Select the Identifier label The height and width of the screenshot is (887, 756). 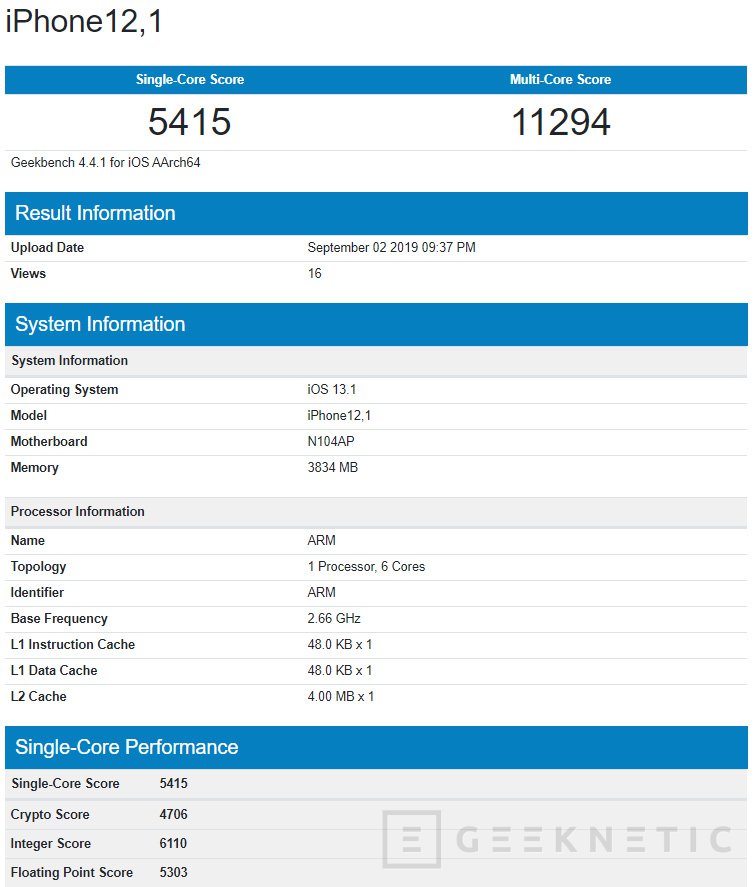point(37,593)
